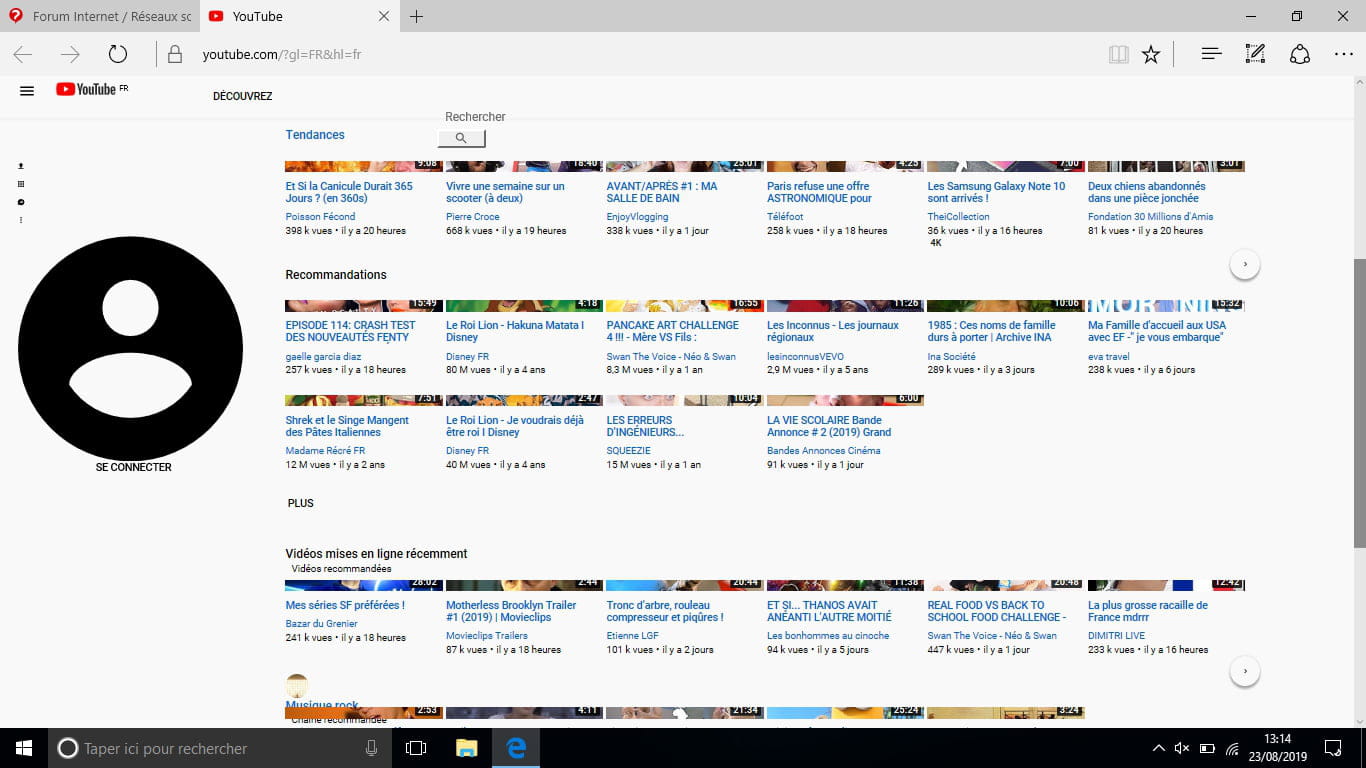Click the DÉCOUVREZ heading
Screen dimensions: 1366x768
[x=243, y=96]
